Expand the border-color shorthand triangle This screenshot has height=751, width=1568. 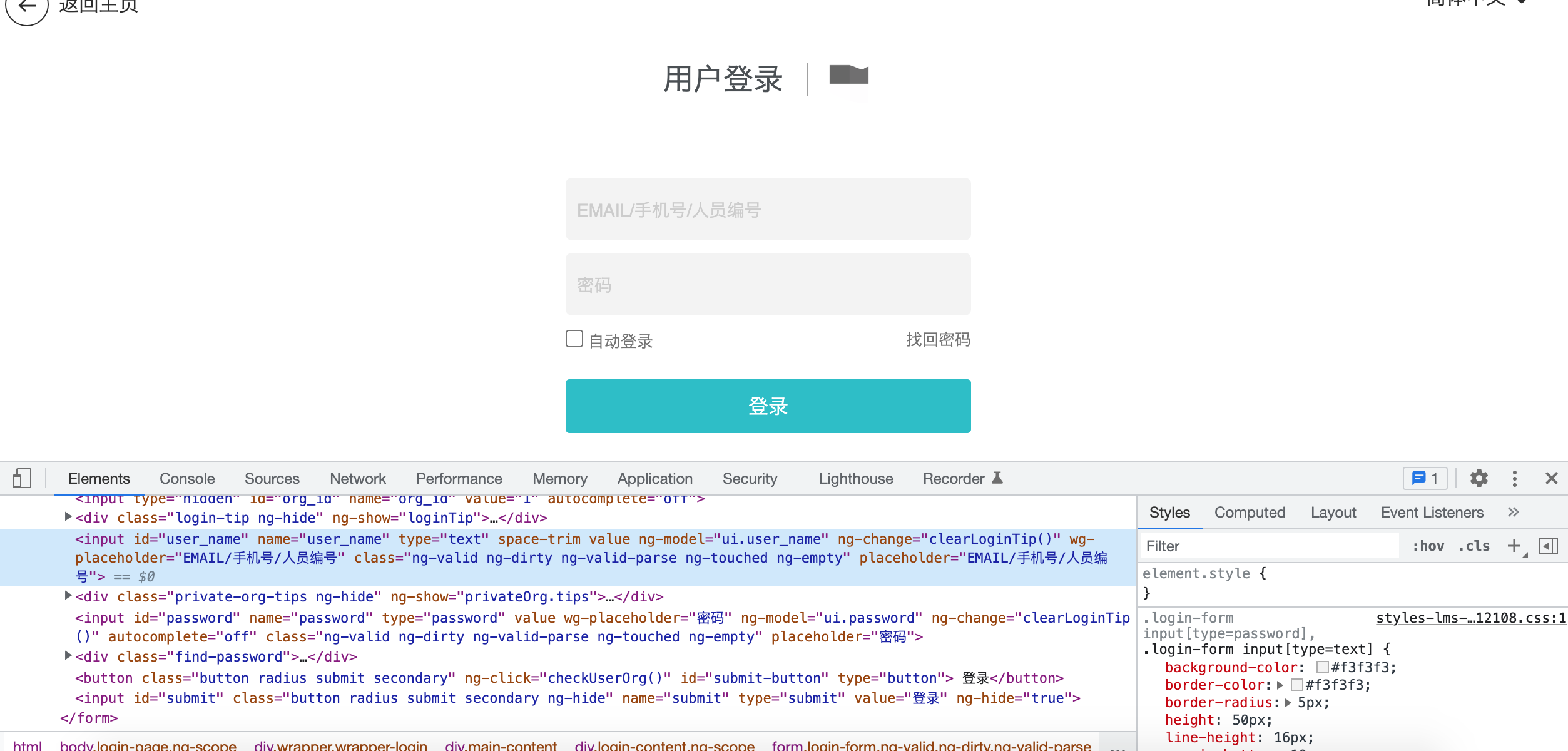1280,685
